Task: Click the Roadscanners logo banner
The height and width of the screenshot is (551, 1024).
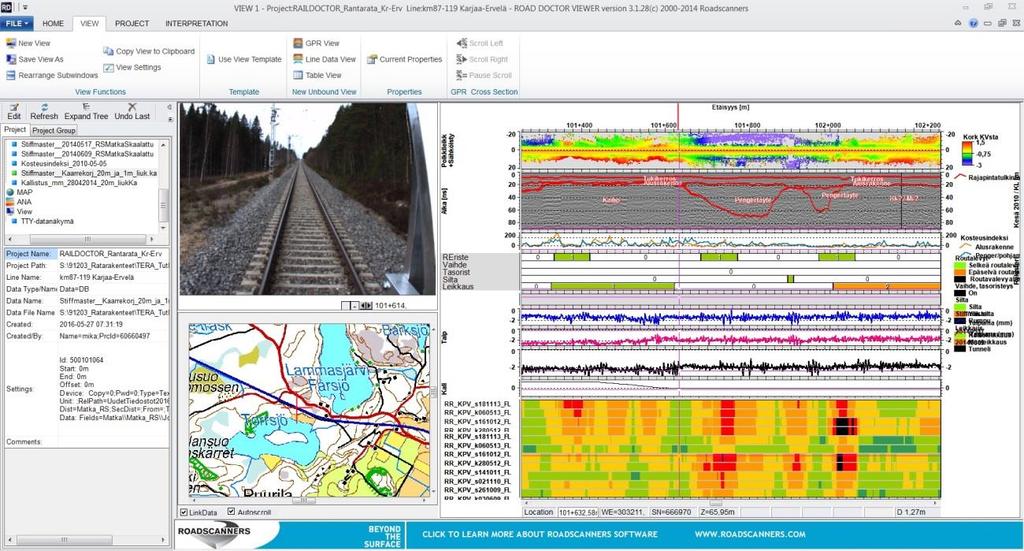Action: (x=227, y=534)
